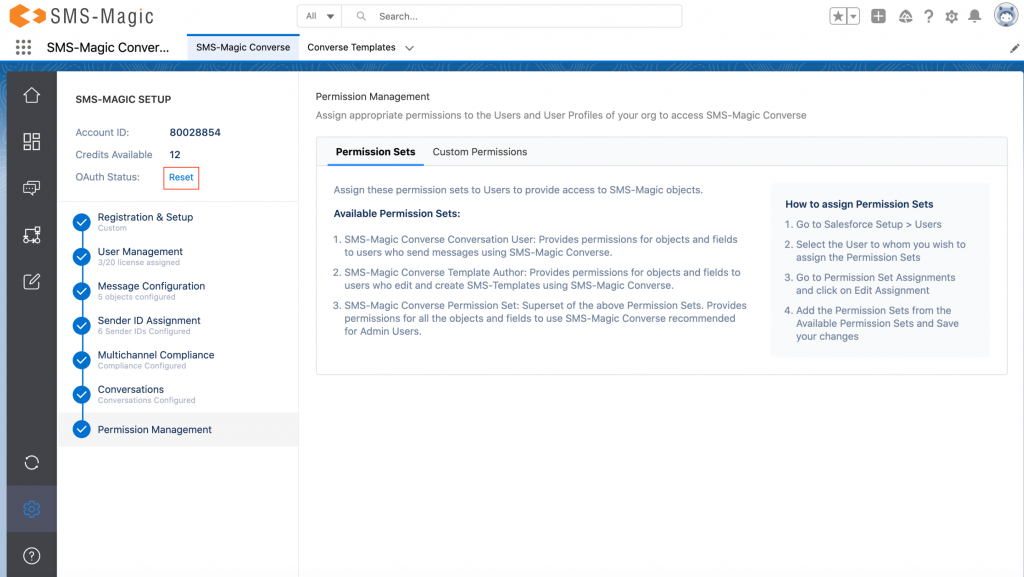This screenshot has width=1024, height=577.
Task: Open the Converse Templates tab
Action: click(x=351, y=47)
